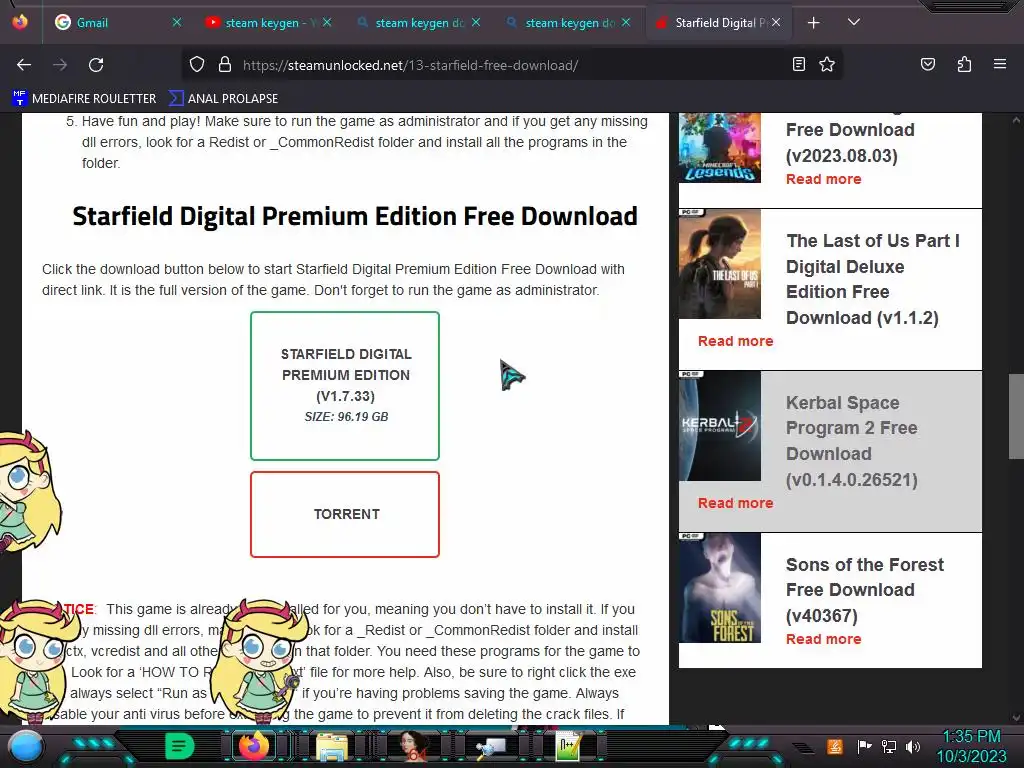Open the network tray icon

click(888, 746)
